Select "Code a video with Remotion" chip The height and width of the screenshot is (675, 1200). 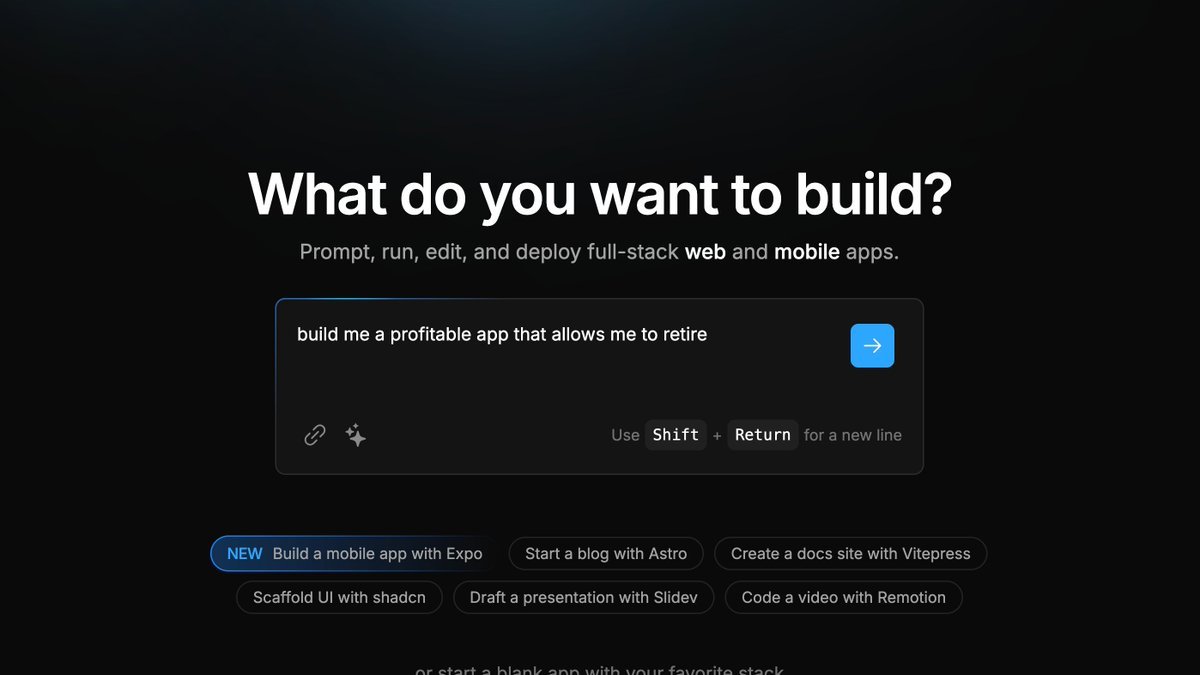pyautogui.click(x=843, y=597)
